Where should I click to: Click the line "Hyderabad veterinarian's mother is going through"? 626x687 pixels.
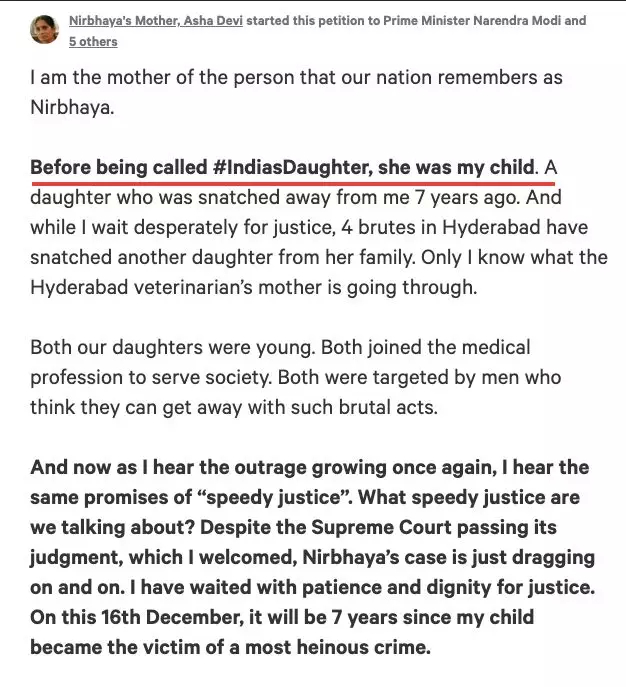253,288
